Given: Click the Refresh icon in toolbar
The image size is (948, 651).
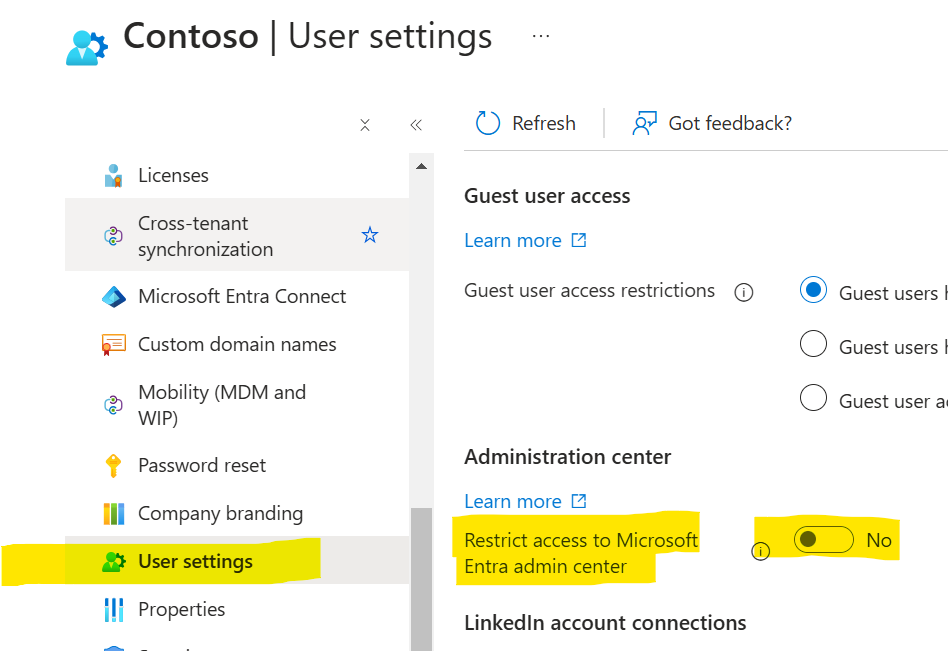Looking at the screenshot, I should click(x=488, y=123).
